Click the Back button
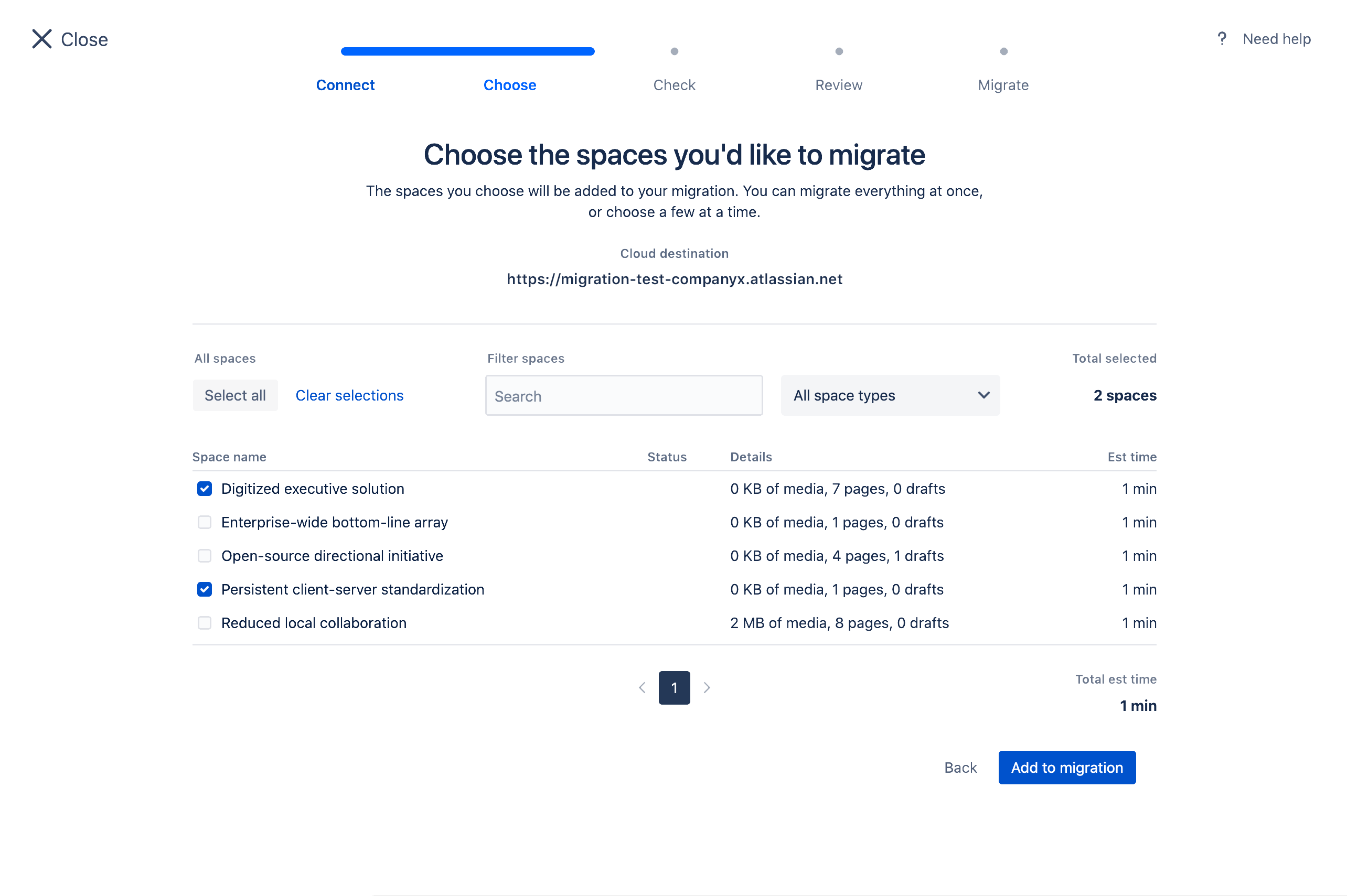 [x=960, y=768]
